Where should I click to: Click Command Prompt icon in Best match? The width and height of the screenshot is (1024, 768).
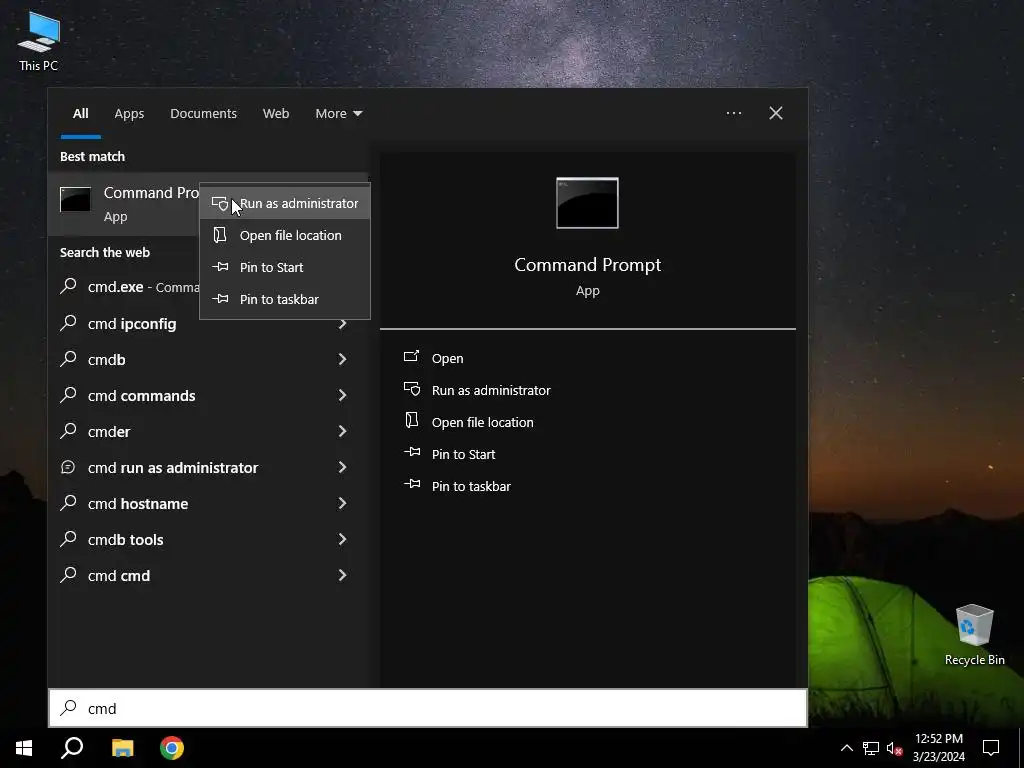coord(76,200)
